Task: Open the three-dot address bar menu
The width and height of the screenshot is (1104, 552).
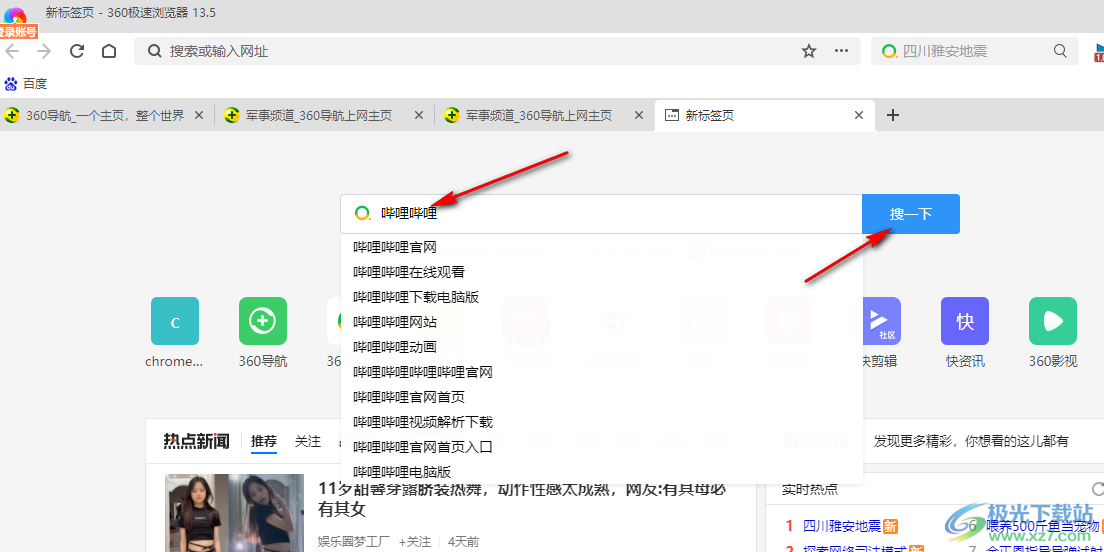Action: (841, 51)
